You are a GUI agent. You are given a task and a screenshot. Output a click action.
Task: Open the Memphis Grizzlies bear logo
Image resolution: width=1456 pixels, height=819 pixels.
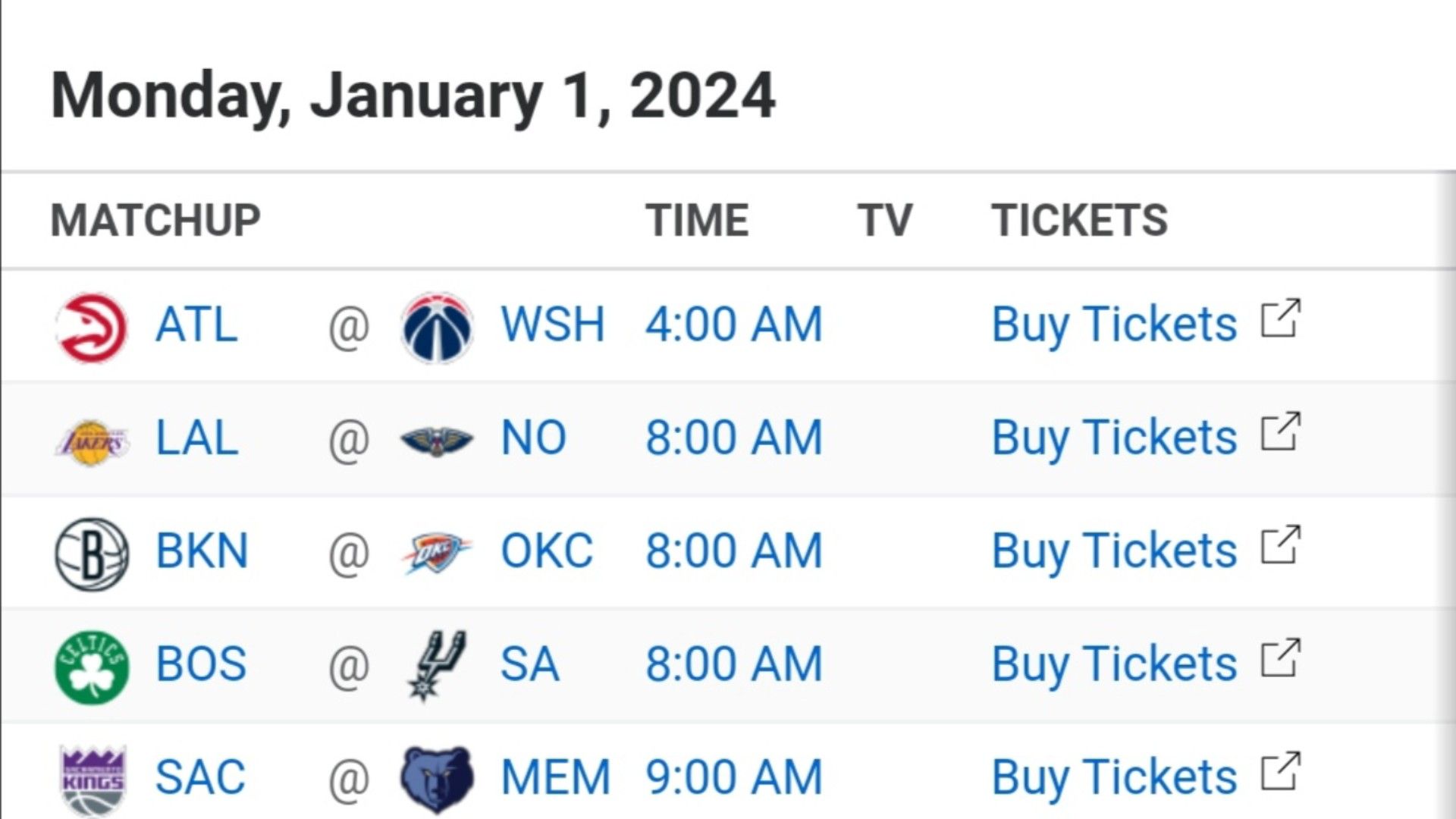pos(437,780)
